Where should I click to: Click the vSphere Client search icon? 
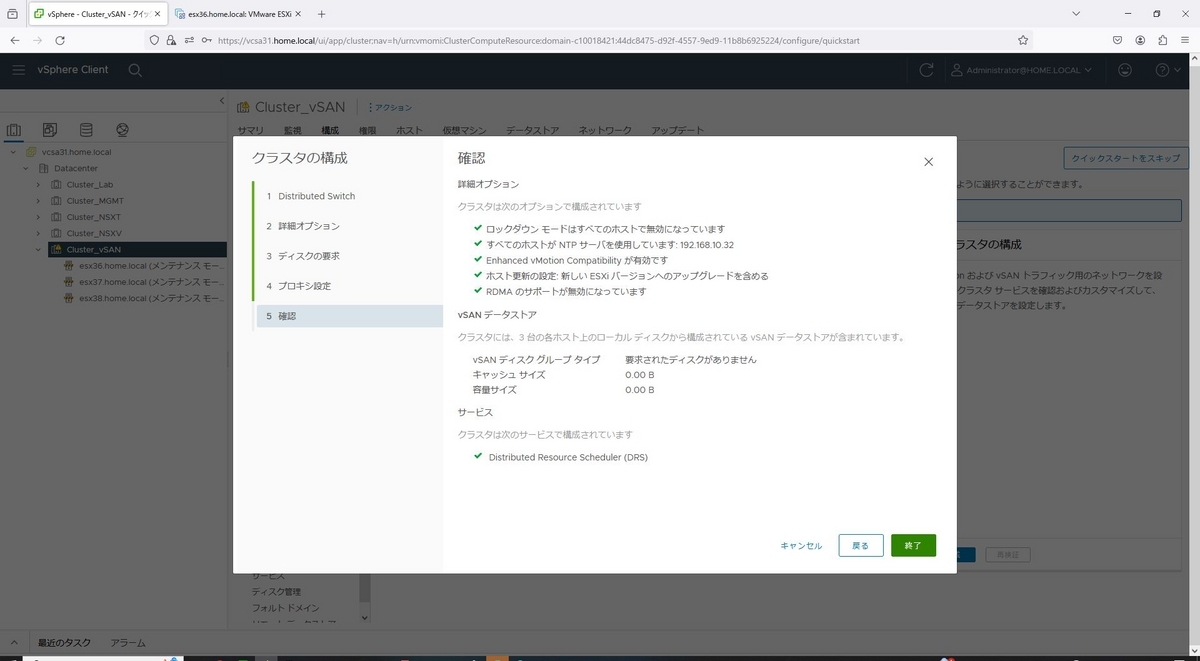tap(135, 70)
